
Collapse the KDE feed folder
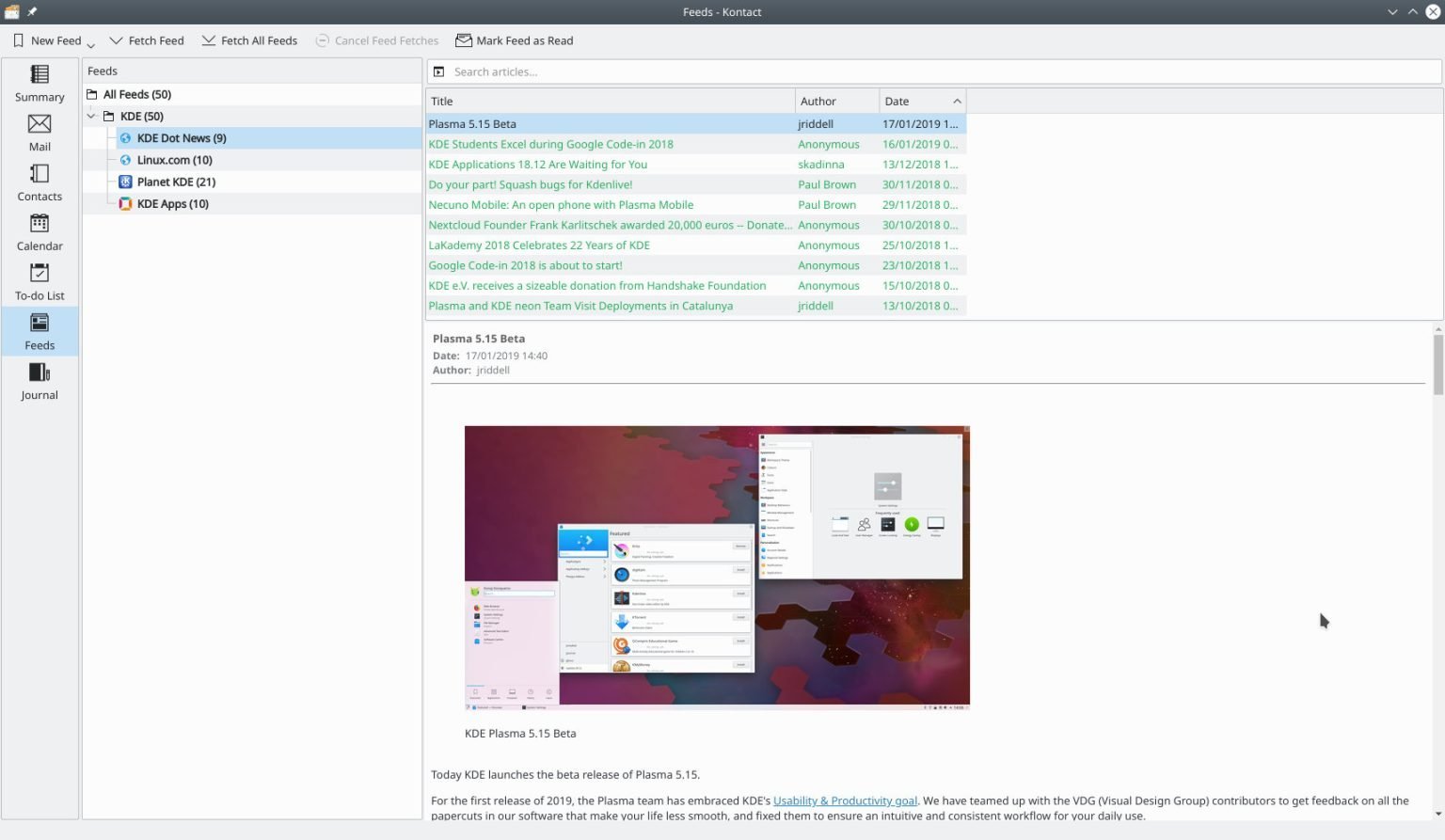pos(91,116)
